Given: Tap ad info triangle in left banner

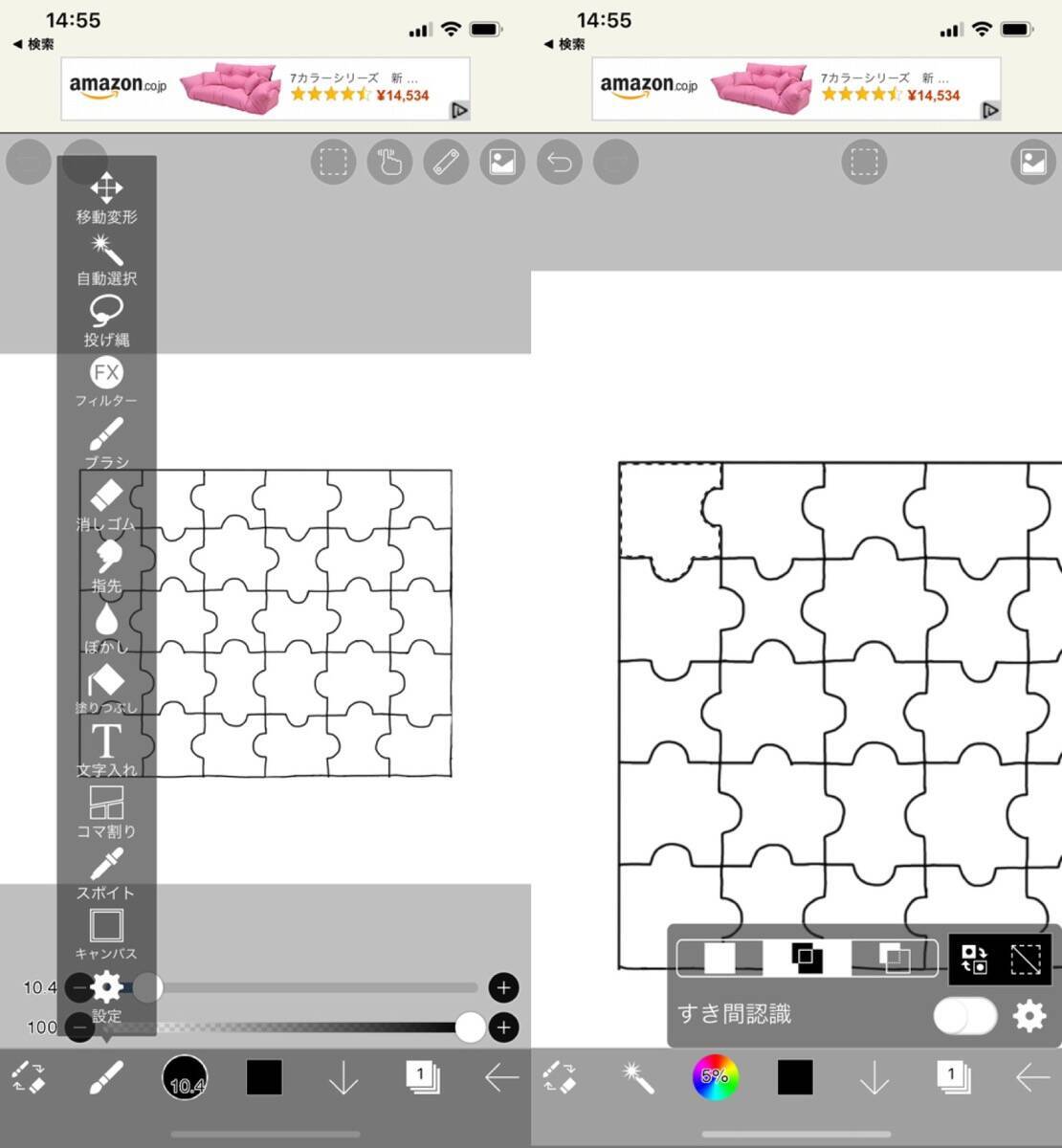Looking at the screenshot, I should click(459, 110).
